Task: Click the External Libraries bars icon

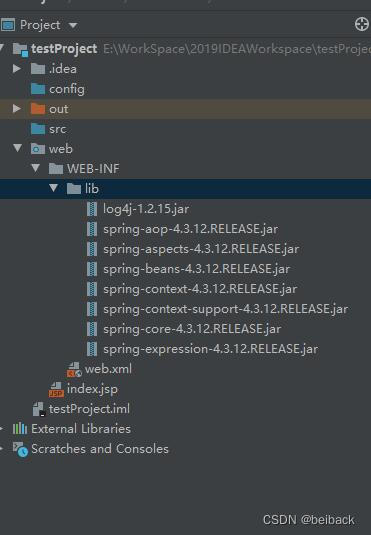Action: pos(20,429)
